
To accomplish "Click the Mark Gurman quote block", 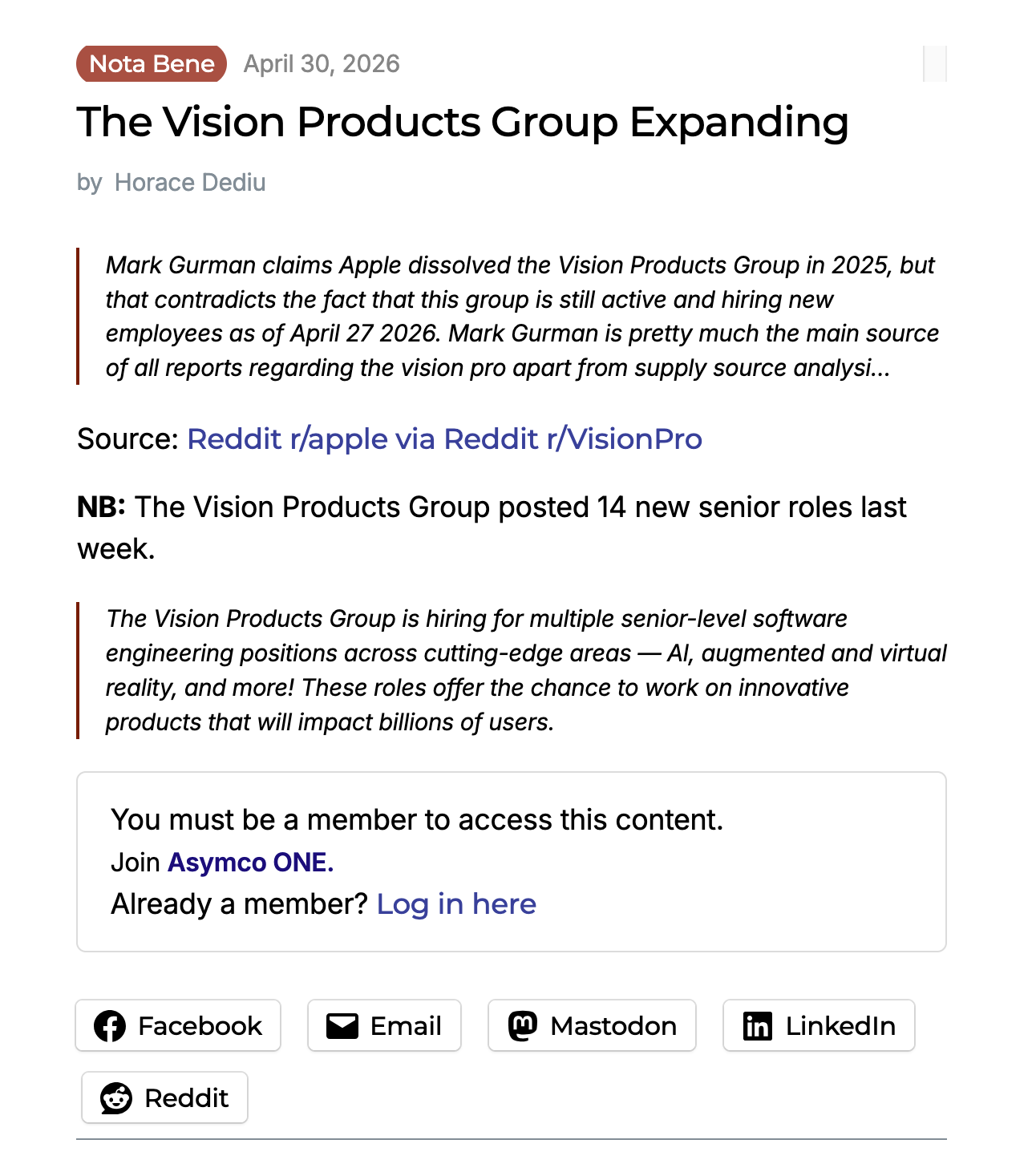I will click(512, 317).
